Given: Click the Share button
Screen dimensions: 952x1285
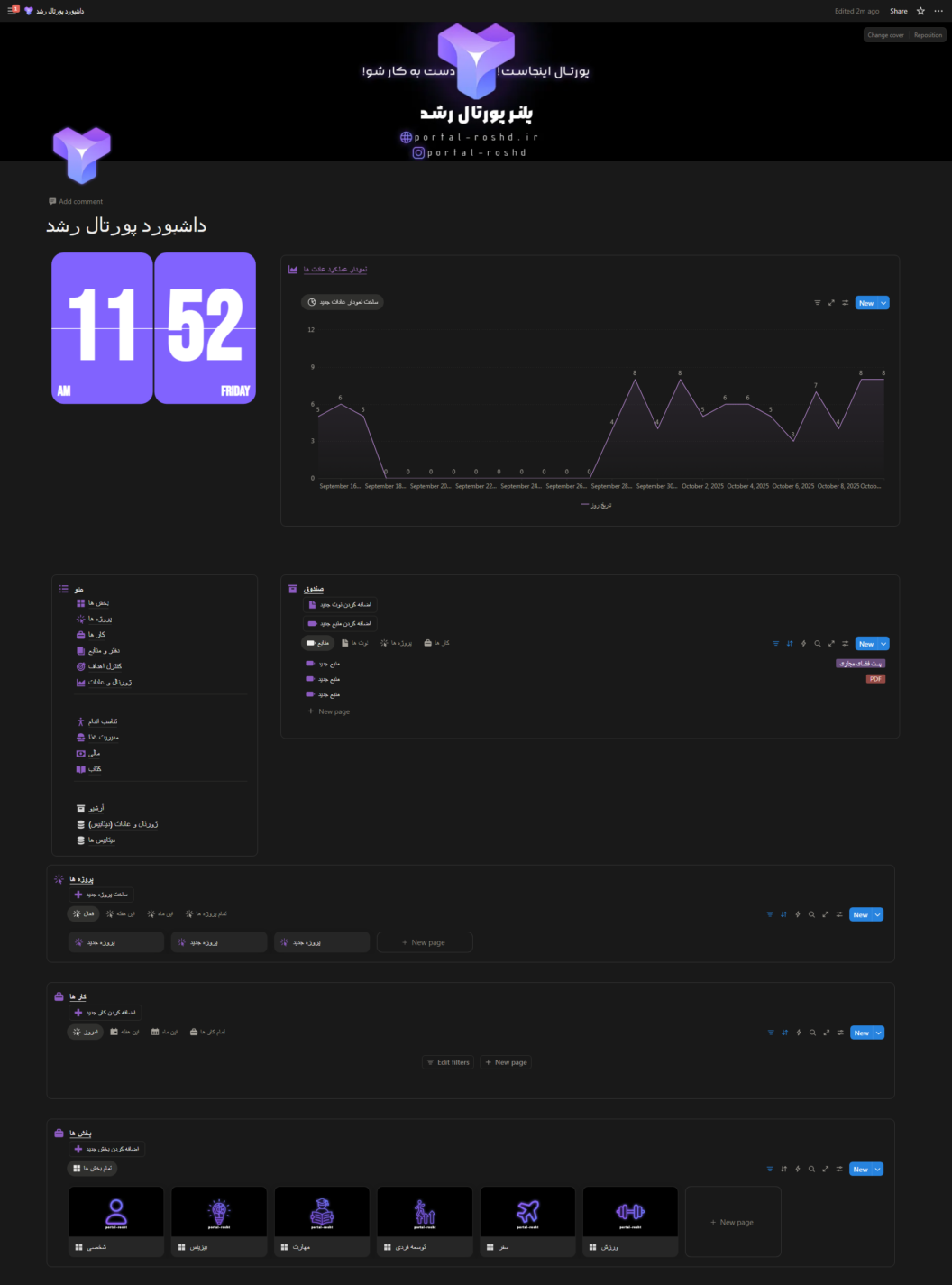Looking at the screenshot, I should pyautogui.click(x=898, y=11).
